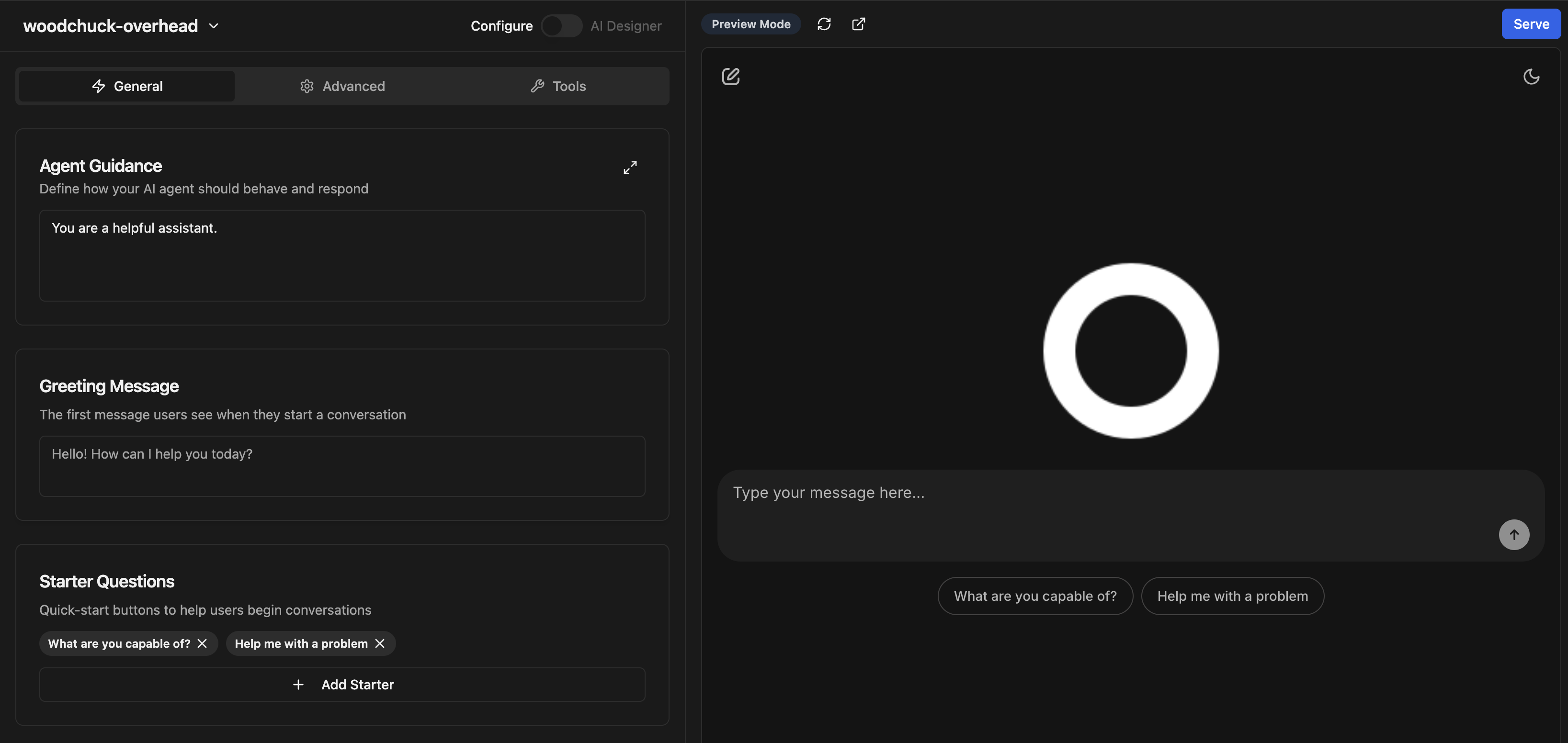Switch to the Tools tab

(558, 86)
